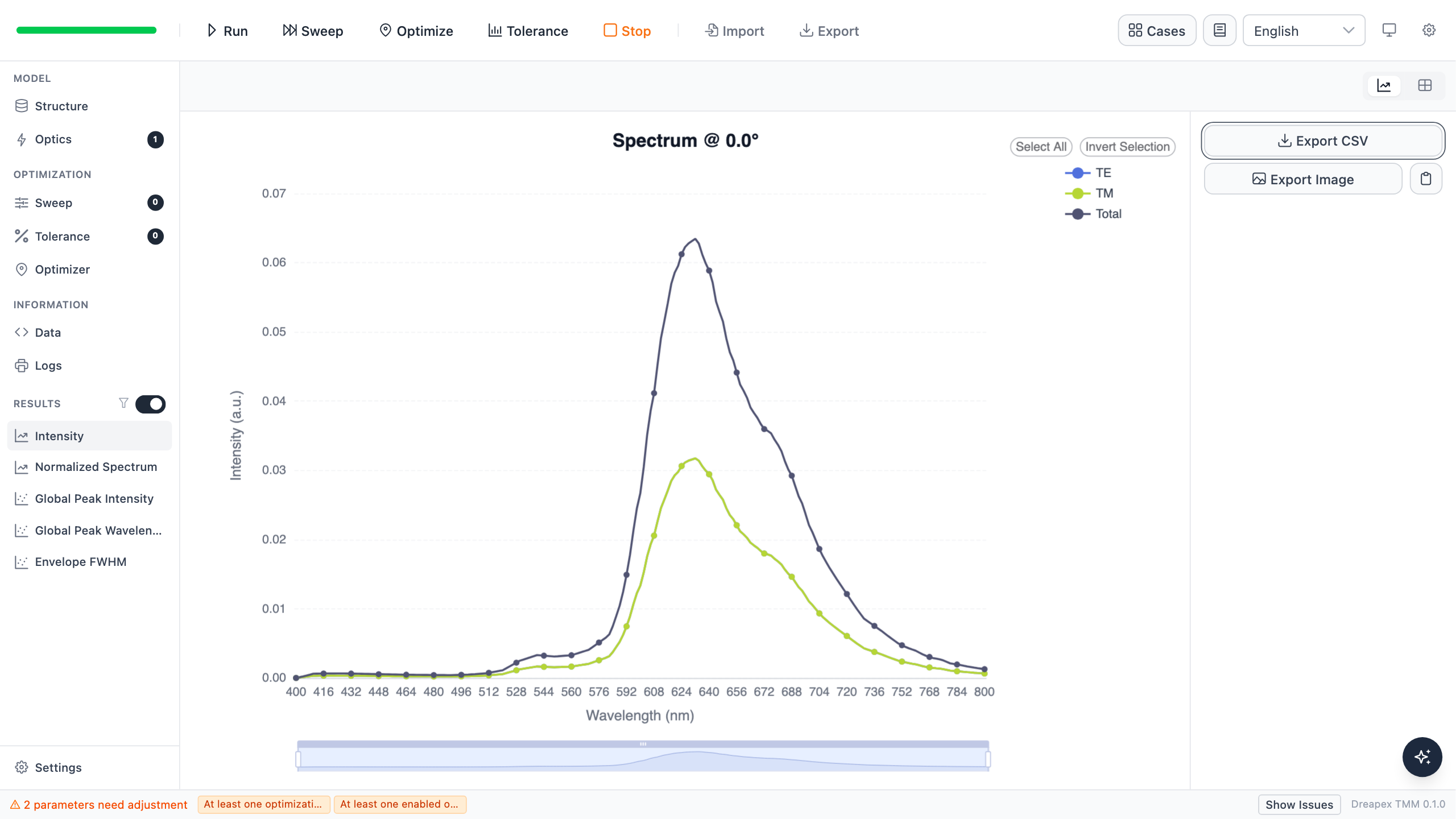
Task: Open settings gear icon in top-right corner
Action: point(1429,31)
